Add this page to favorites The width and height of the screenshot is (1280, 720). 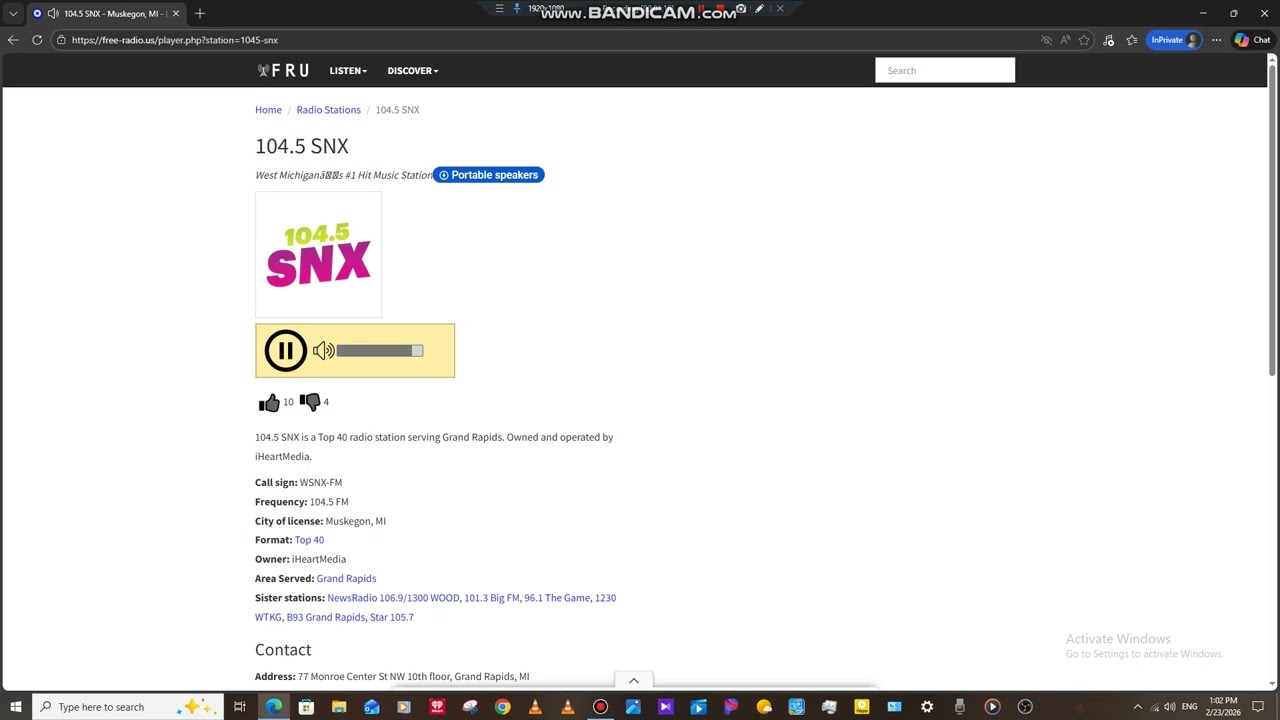1084,40
